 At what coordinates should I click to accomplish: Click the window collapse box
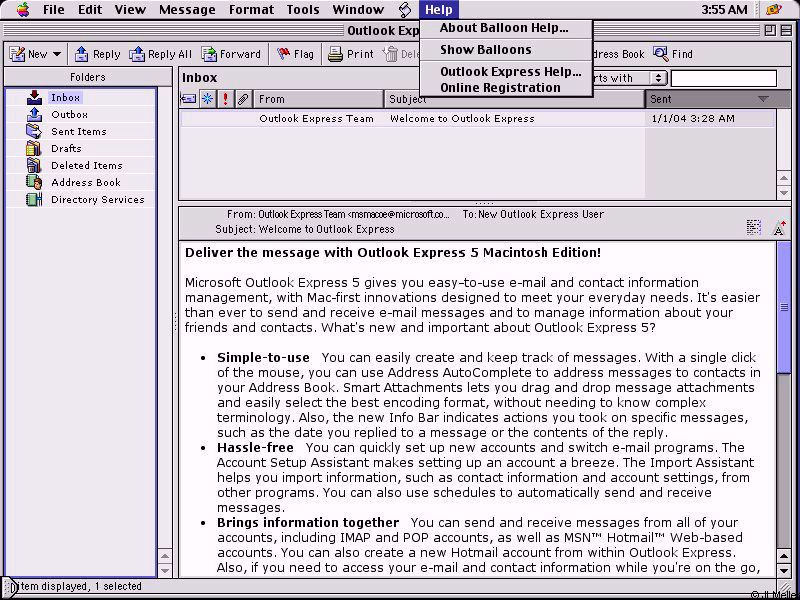(x=786, y=31)
